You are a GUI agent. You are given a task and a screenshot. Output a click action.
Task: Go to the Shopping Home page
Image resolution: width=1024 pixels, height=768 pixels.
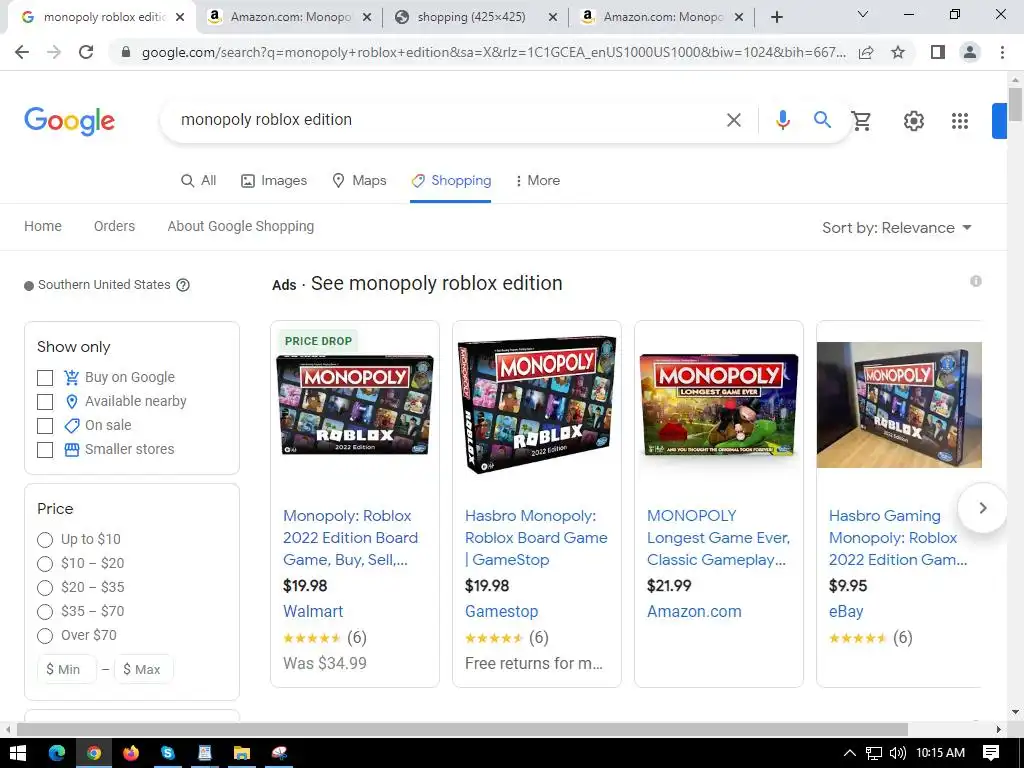pos(43,226)
